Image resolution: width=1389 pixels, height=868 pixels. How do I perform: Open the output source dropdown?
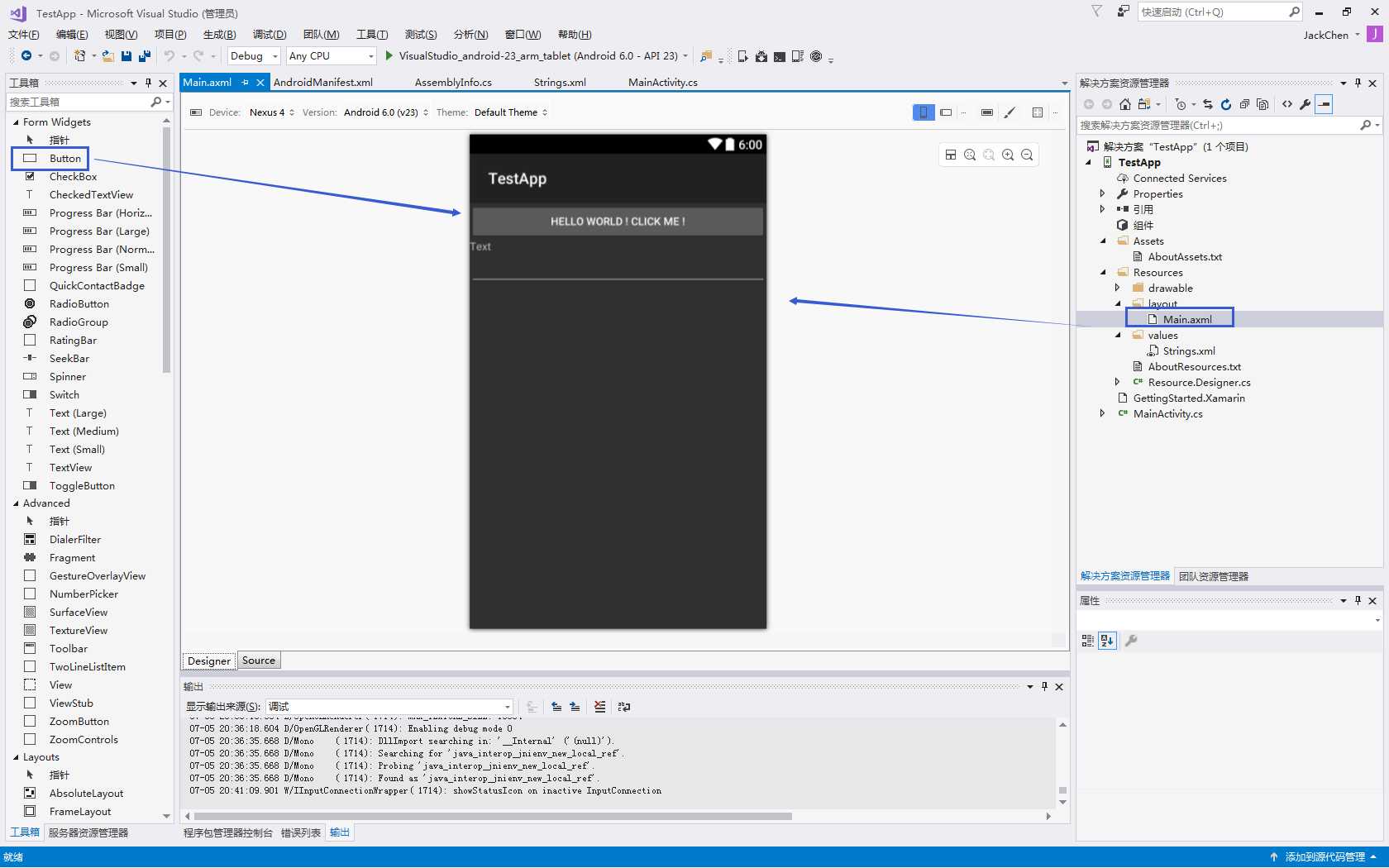point(390,707)
